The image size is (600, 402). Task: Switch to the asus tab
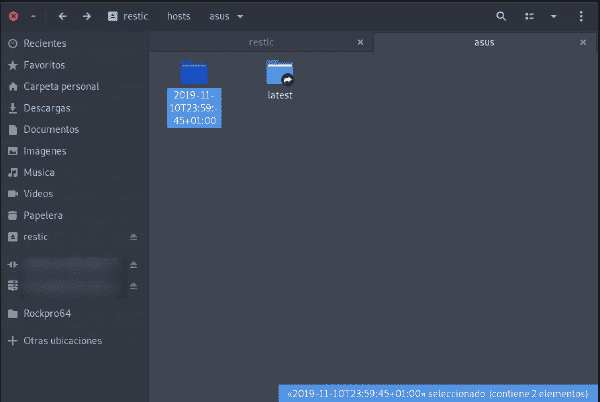click(484, 42)
